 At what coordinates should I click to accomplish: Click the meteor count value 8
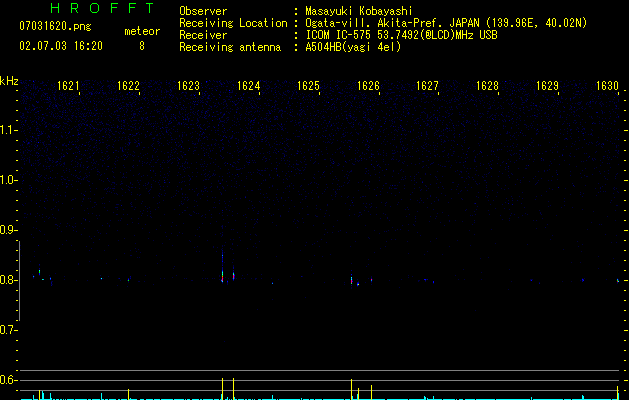tap(142, 46)
